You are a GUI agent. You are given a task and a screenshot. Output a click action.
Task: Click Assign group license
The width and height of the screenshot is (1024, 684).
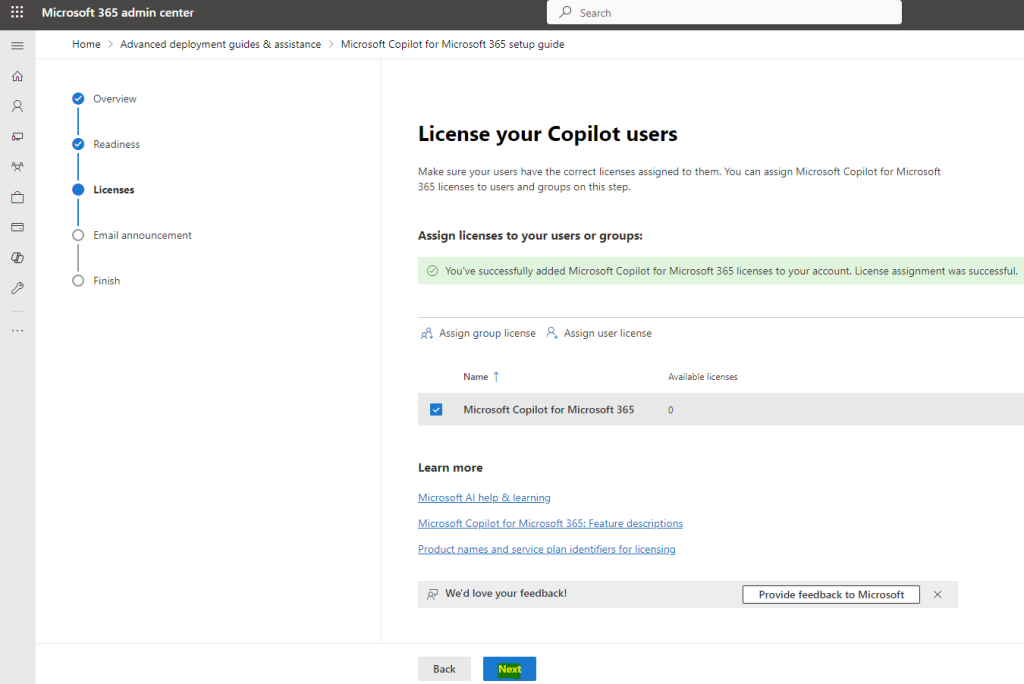[x=487, y=333]
